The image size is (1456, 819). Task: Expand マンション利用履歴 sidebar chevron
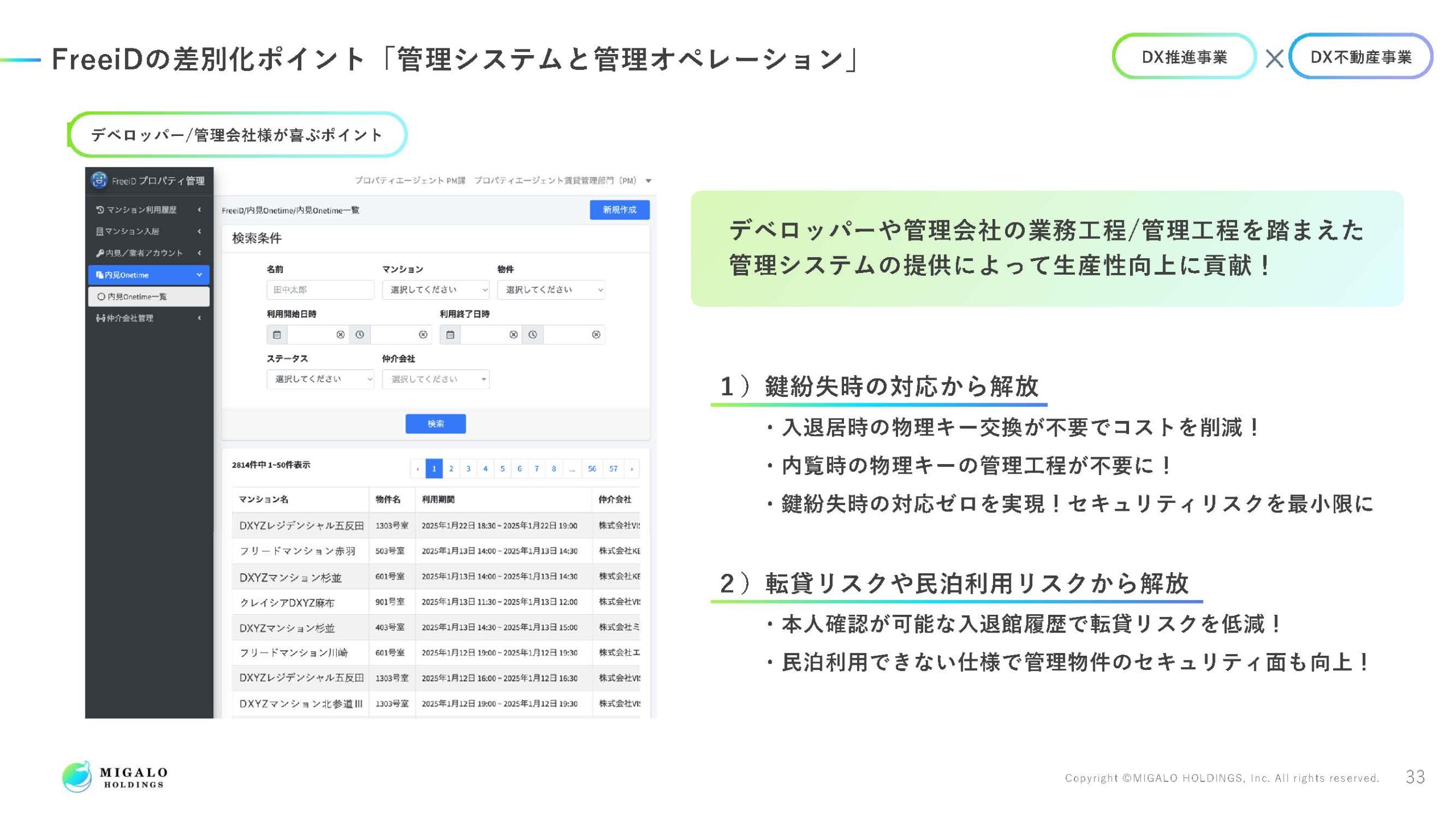tap(199, 209)
